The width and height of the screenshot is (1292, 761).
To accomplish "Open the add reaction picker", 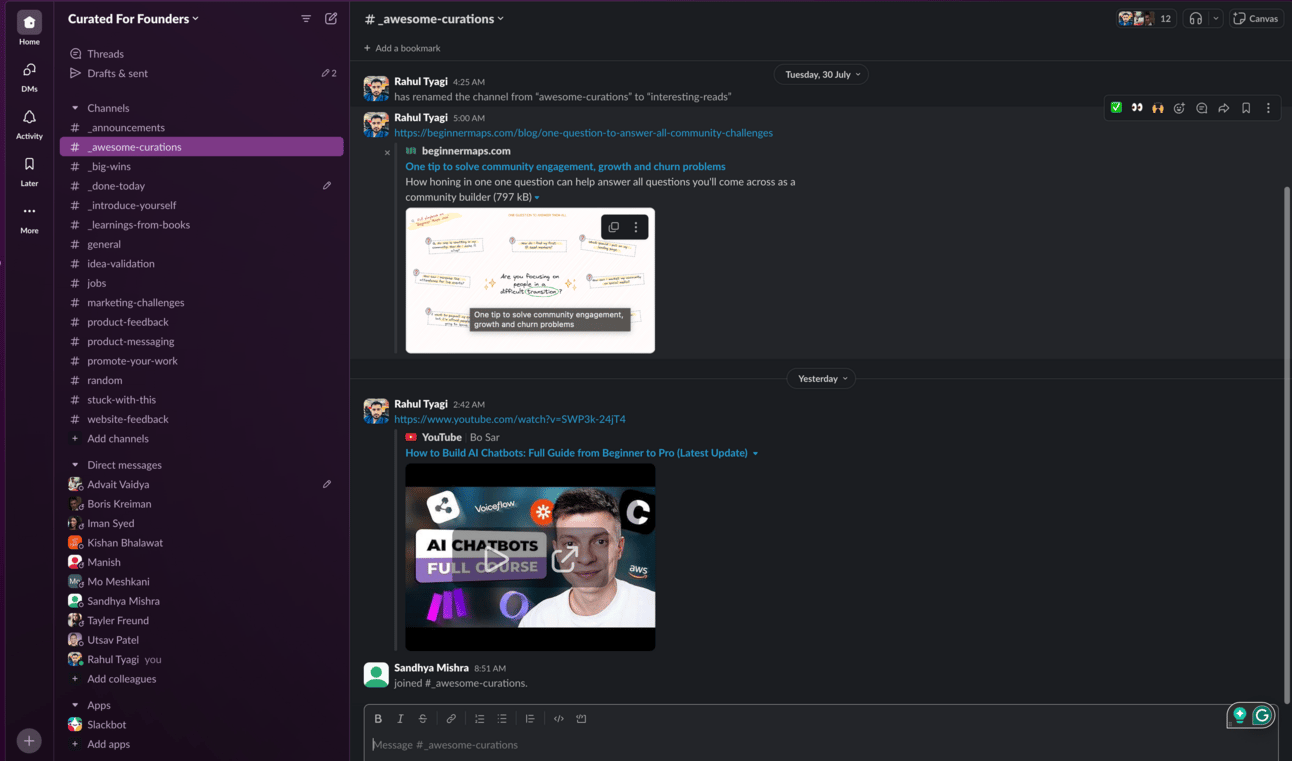I will [1180, 108].
